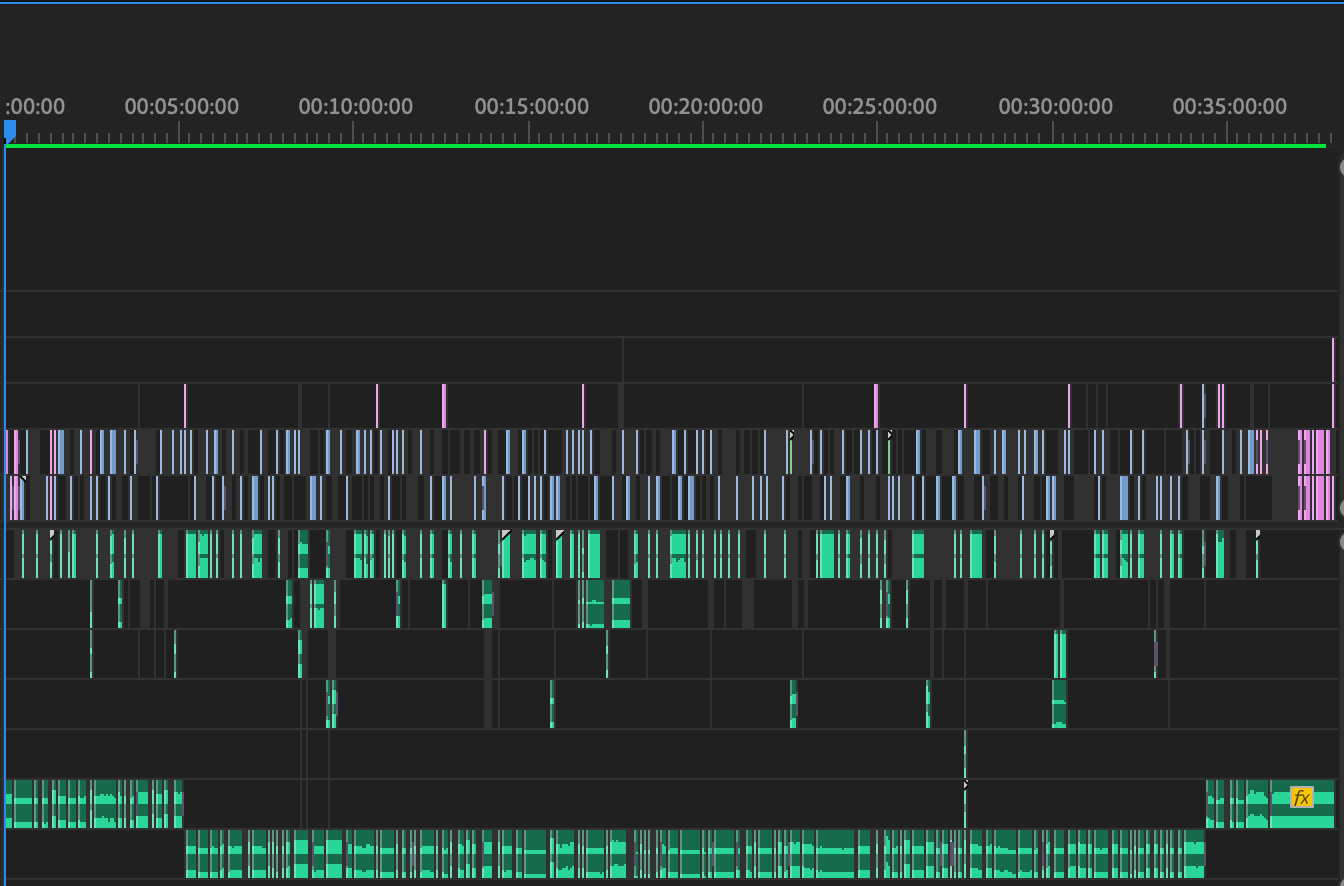
Task: Click the top video-track vertical scroll handle
Action: pos(1341,167)
